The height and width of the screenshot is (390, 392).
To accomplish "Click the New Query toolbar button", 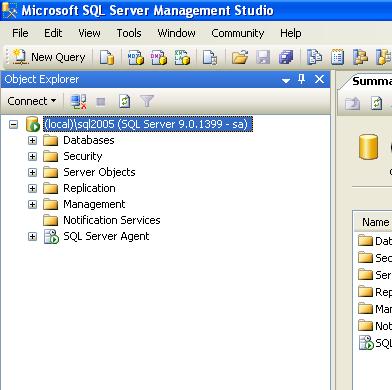I will [49, 57].
